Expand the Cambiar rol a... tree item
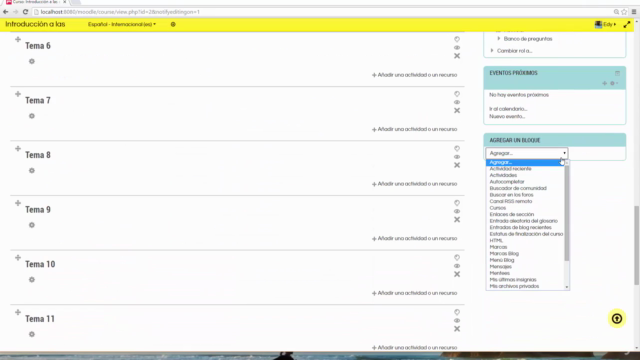Viewport: 640px width, 360px height. pyautogui.click(x=492, y=51)
